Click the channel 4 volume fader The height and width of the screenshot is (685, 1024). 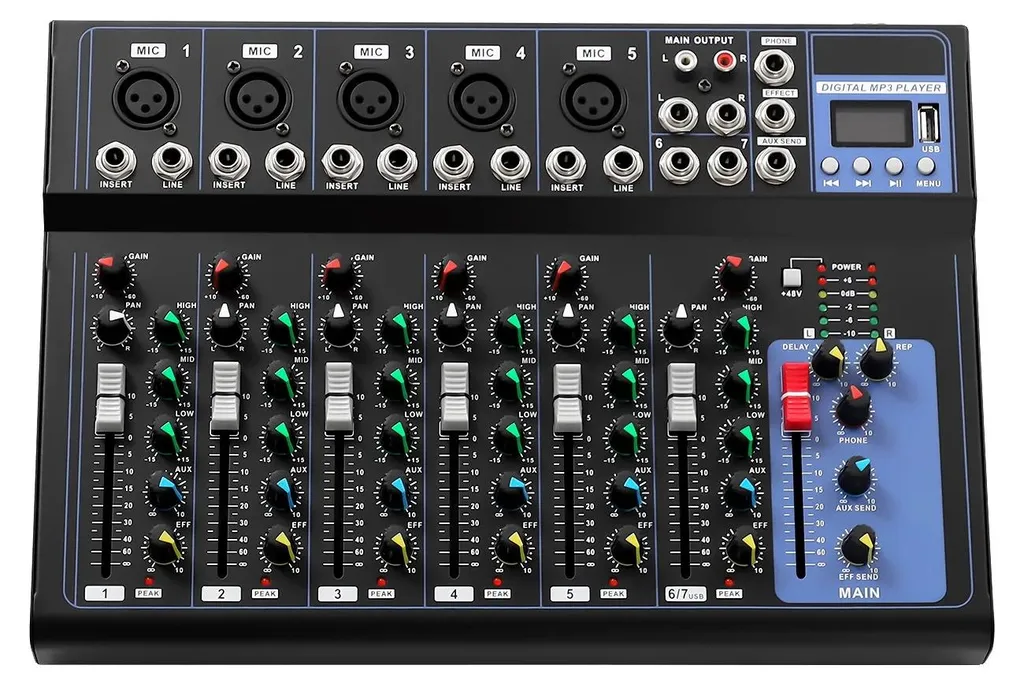tap(454, 398)
